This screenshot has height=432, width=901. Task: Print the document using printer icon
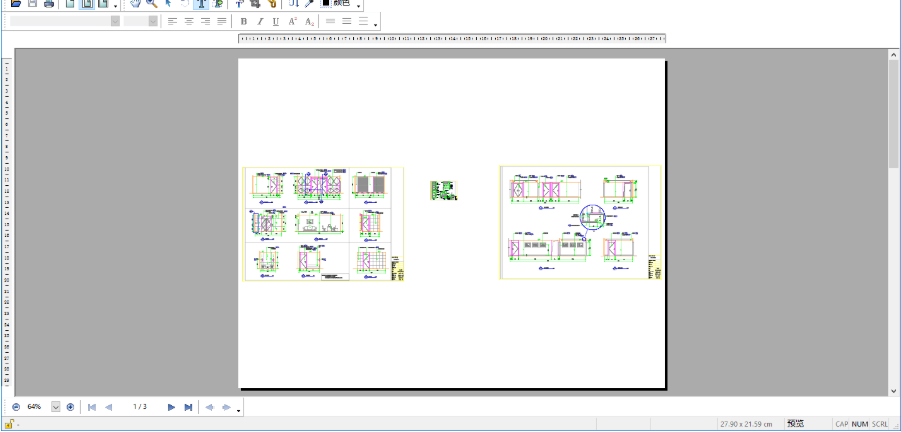[x=49, y=3]
